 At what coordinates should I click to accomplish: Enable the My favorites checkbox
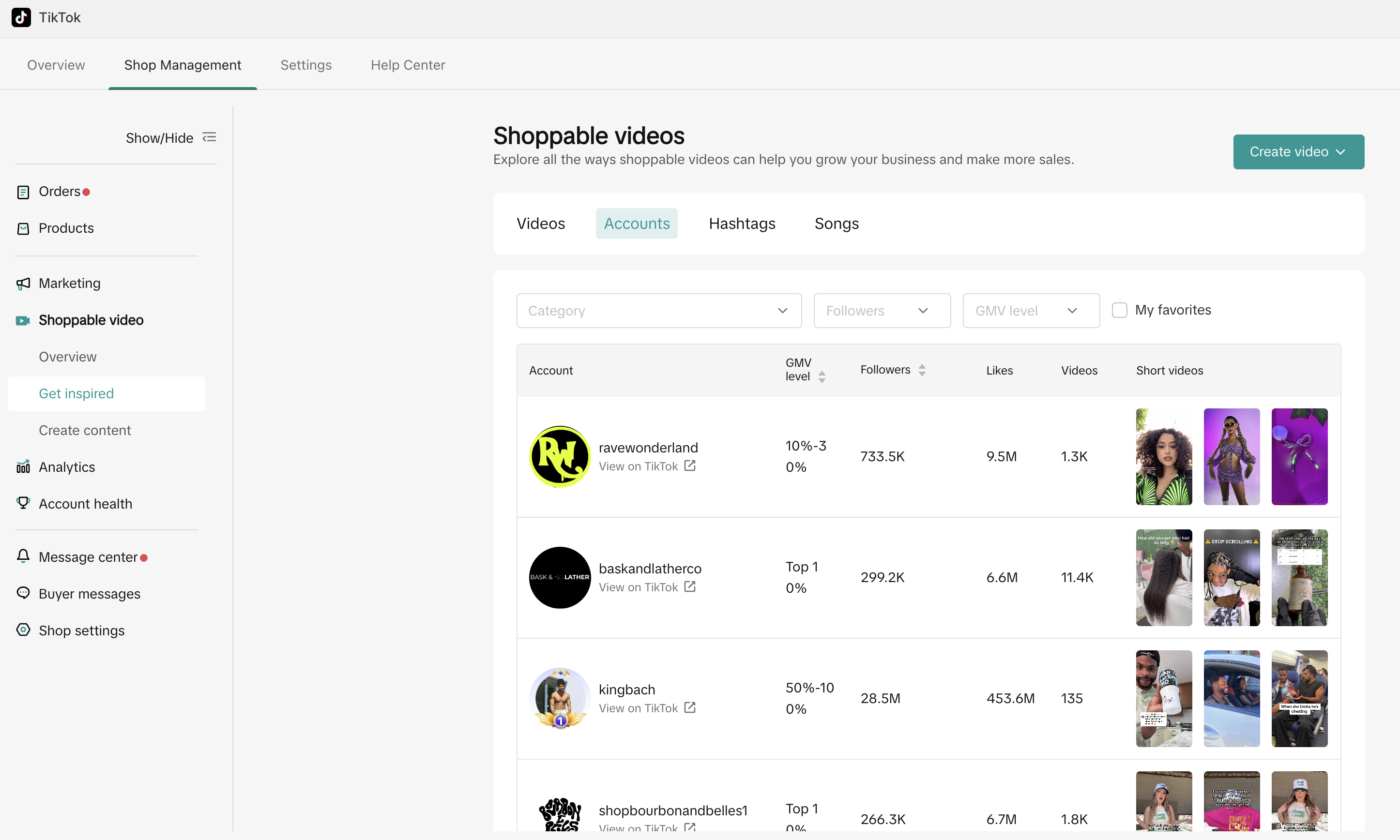coord(1119,310)
